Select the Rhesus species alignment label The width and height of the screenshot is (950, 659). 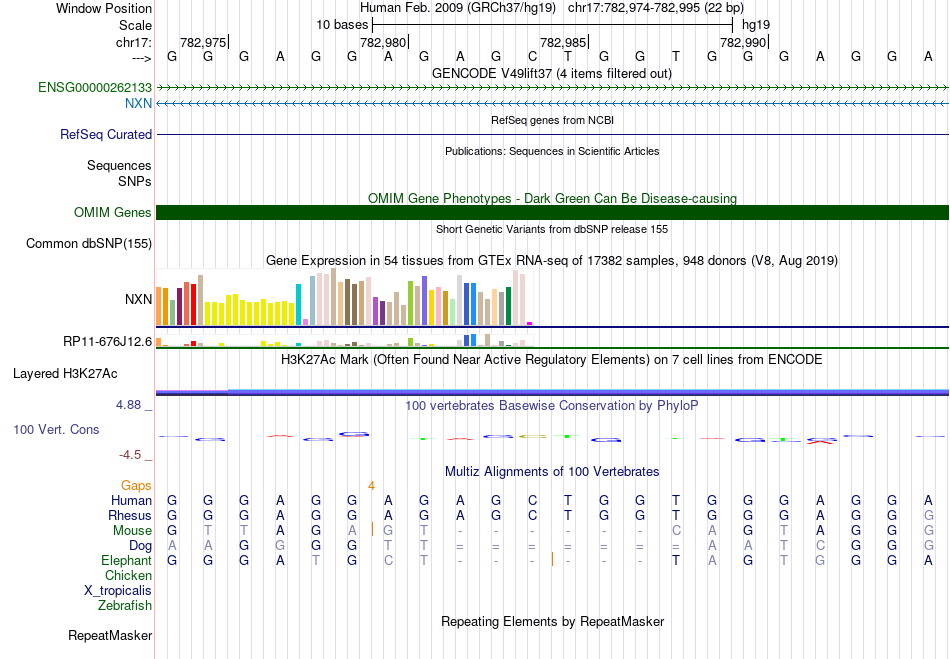click(130, 515)
